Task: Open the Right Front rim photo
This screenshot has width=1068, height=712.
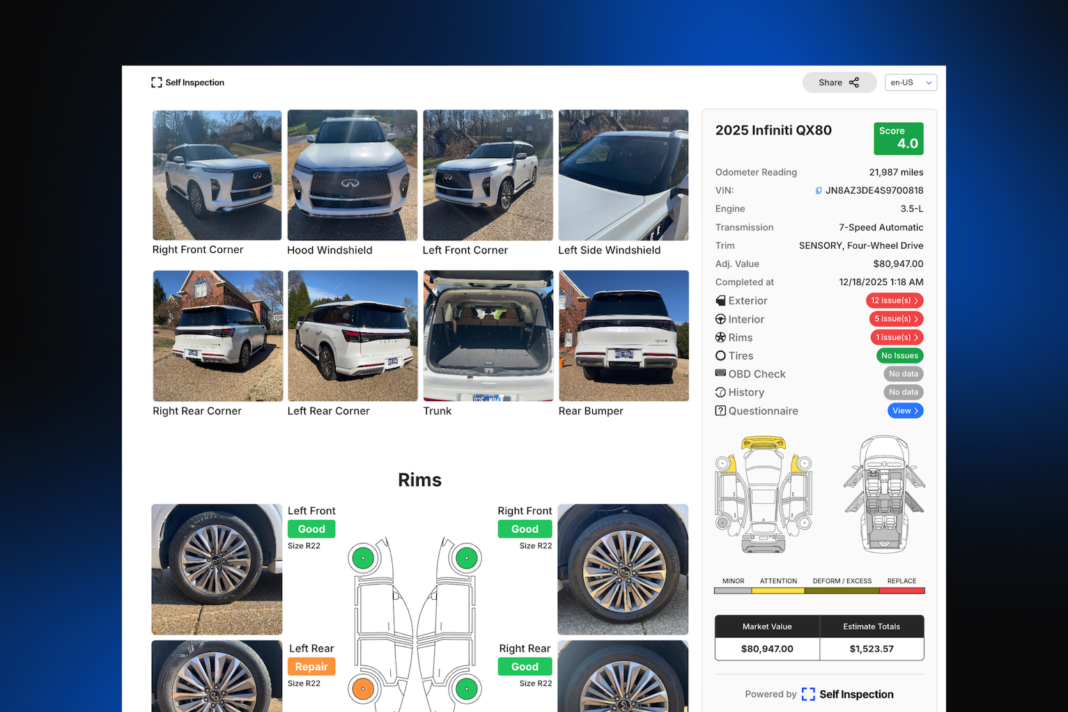Action: (623, 570)
